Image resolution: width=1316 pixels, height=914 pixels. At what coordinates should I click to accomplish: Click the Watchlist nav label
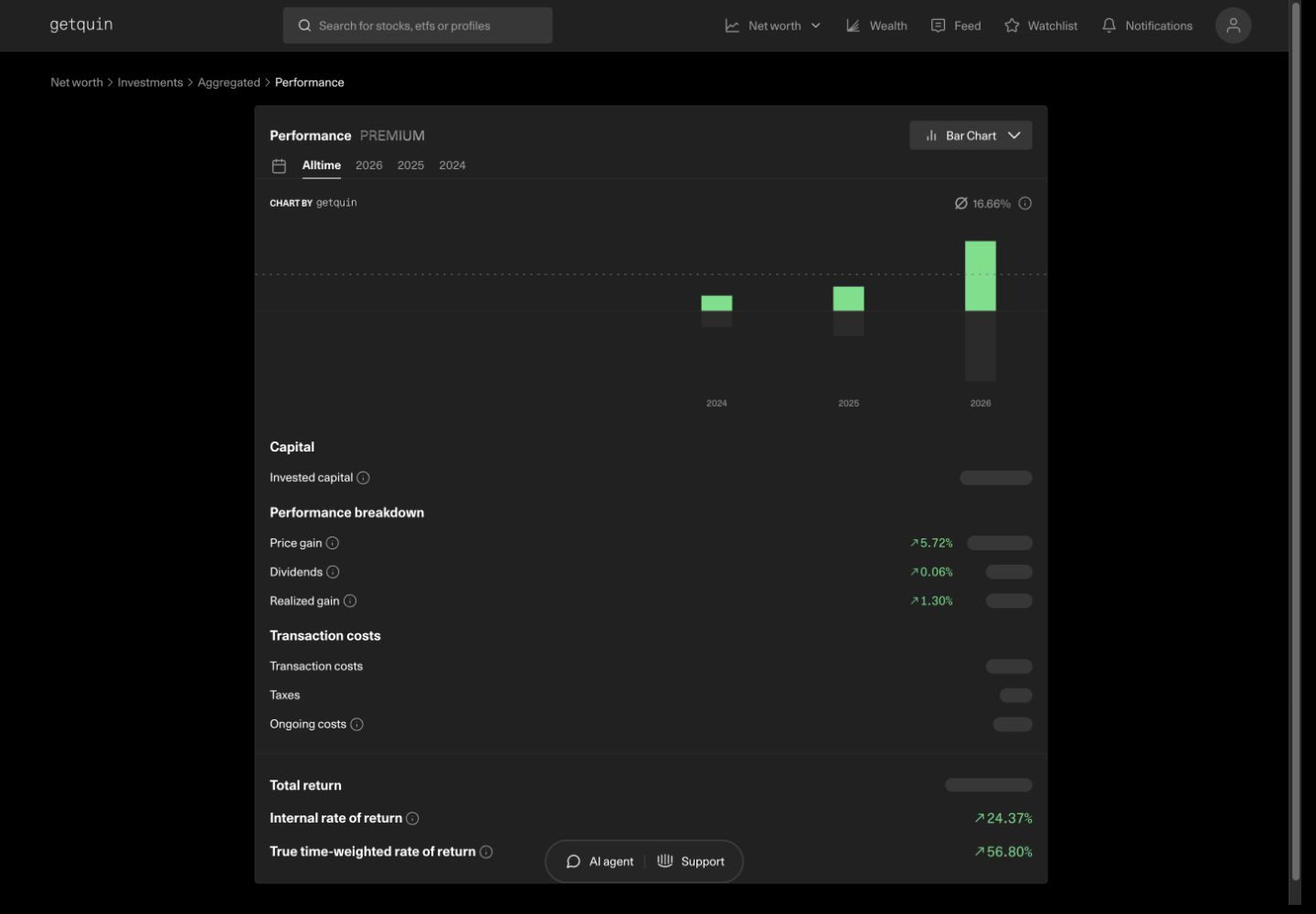[x=1053, y=26]
